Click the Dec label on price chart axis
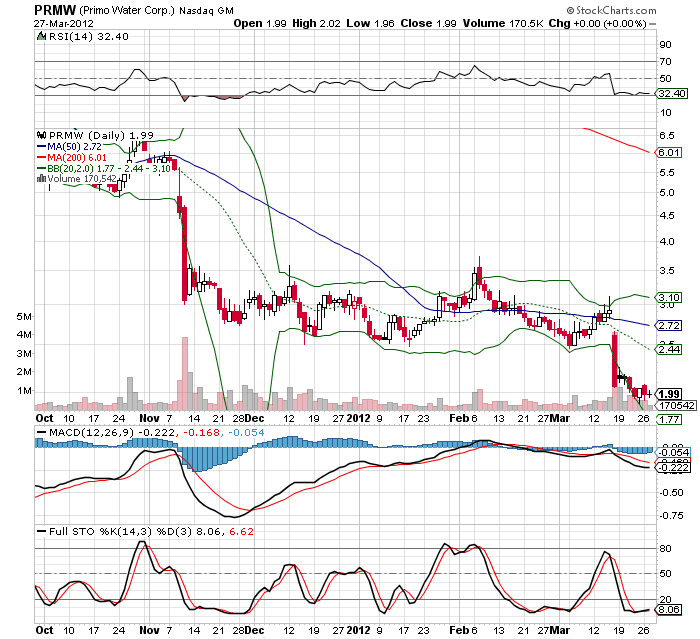Screen dimensions: 700x639 coord(254,418)
